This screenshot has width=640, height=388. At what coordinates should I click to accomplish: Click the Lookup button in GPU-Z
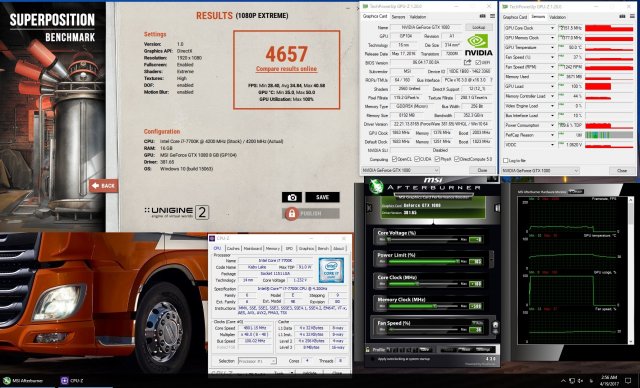(479, 27)
